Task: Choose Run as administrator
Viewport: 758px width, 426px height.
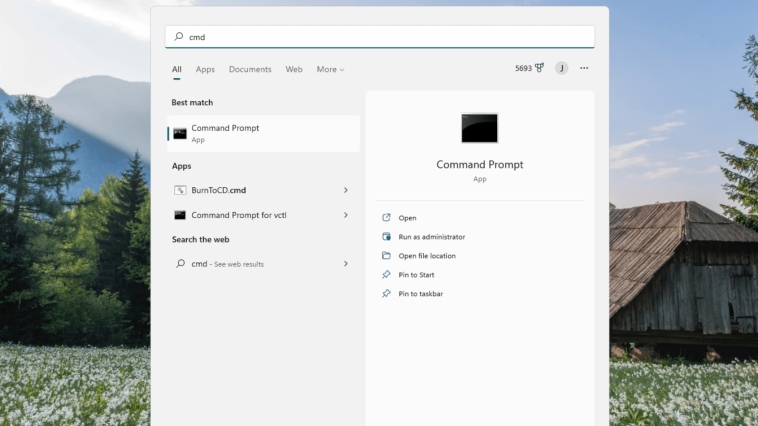Action: (432, 237)
